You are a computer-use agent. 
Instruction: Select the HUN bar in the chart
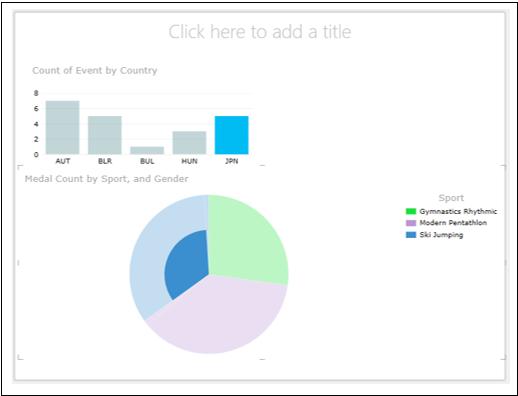[189, 143]
